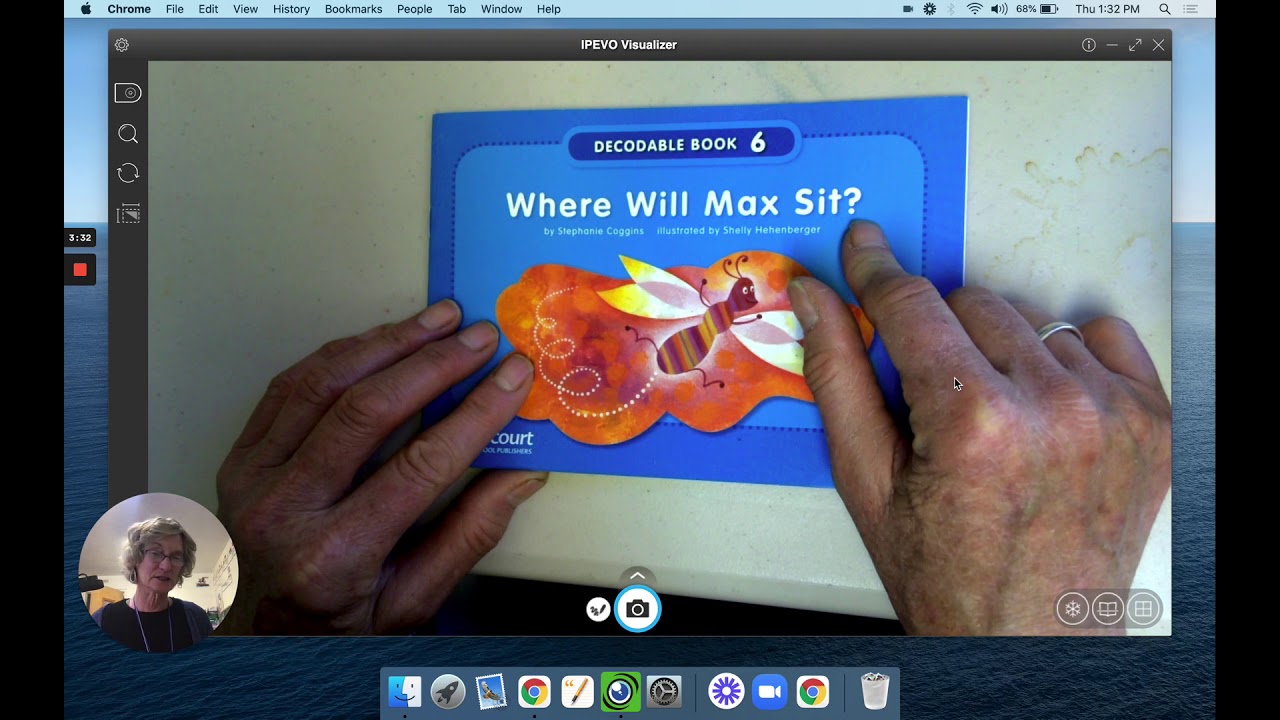Open the volume control in menu bar
The height and width of the screenshot is (720, 1280).
click(x=999, y=9)
